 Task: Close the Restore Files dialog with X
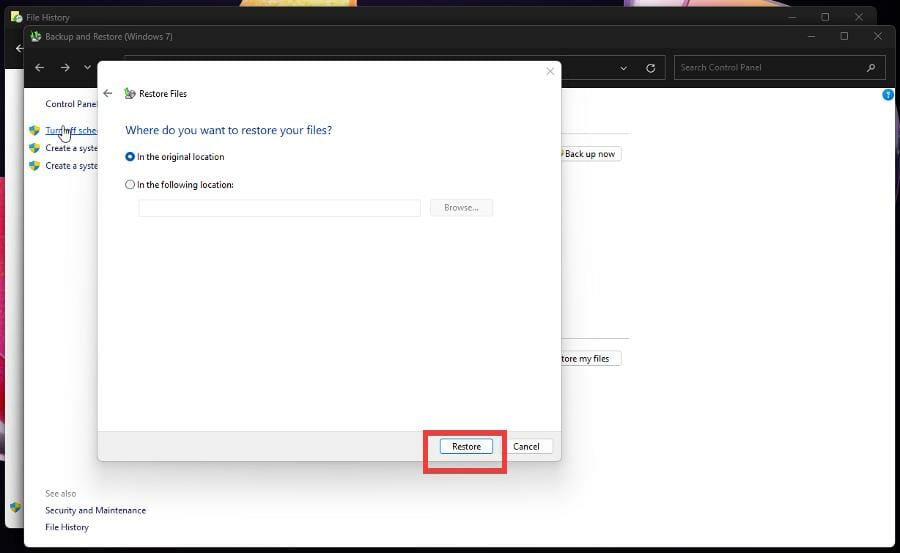point(549,71)
